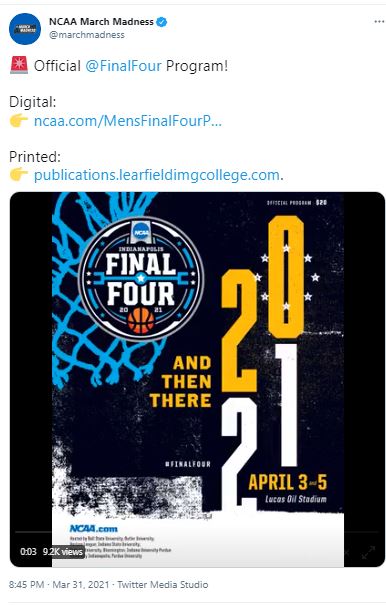Screen dimensions: 386x605
Task: Open the ncaa.com/MensFinalFourP... link
Action: pos(128,121)
